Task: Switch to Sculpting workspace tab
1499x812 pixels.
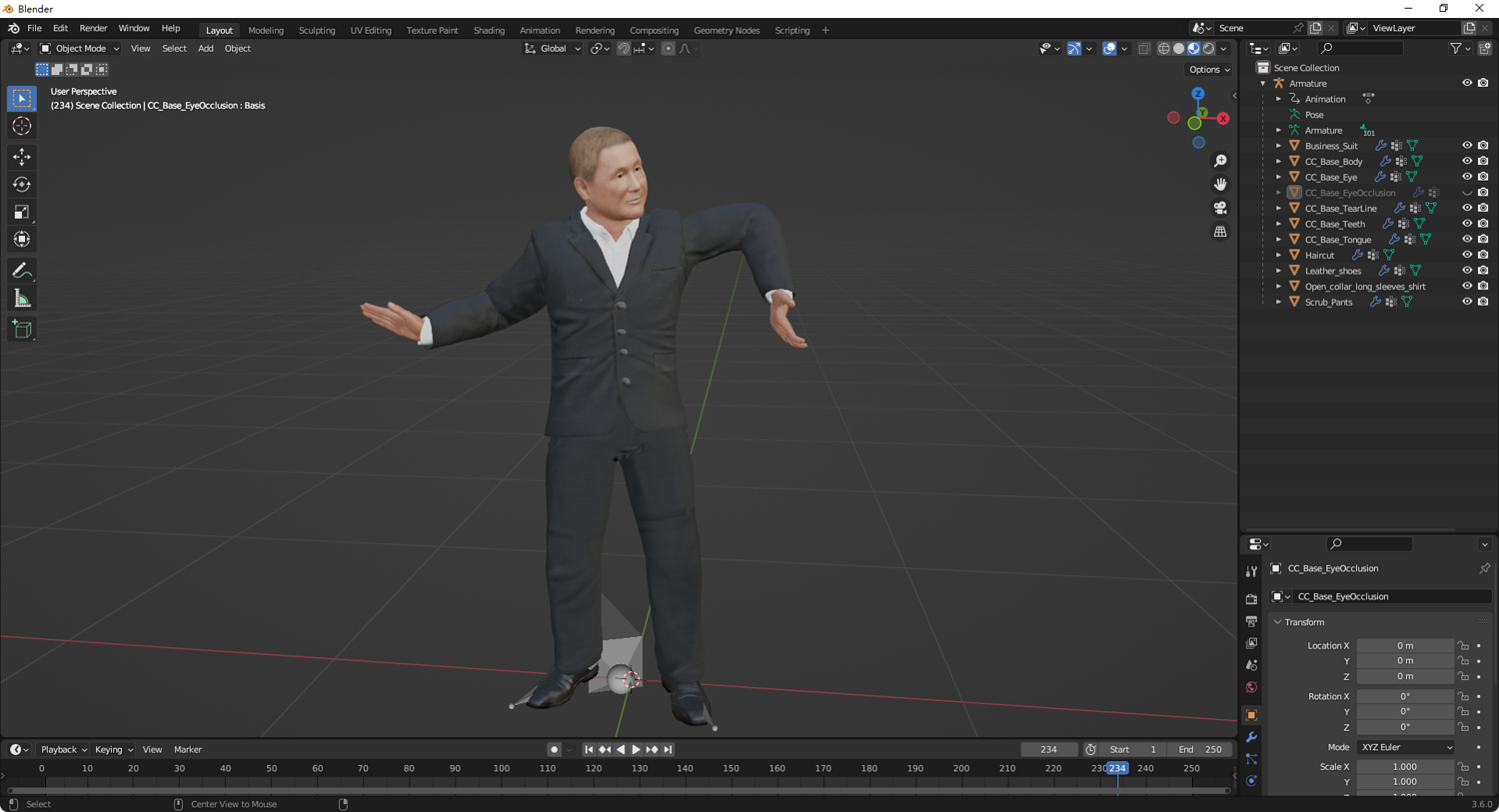Action: pos(317,30)
